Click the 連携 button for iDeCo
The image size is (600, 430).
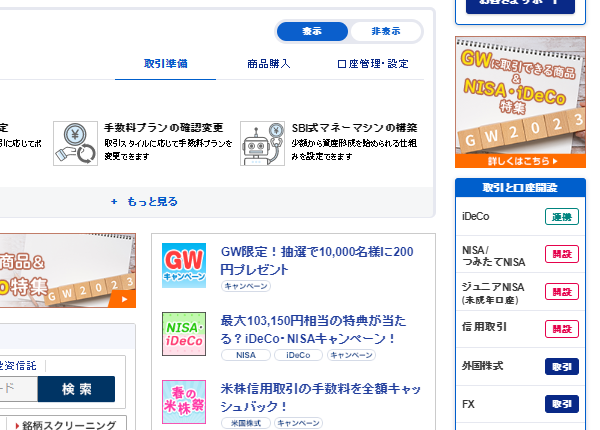click(562, 217)
